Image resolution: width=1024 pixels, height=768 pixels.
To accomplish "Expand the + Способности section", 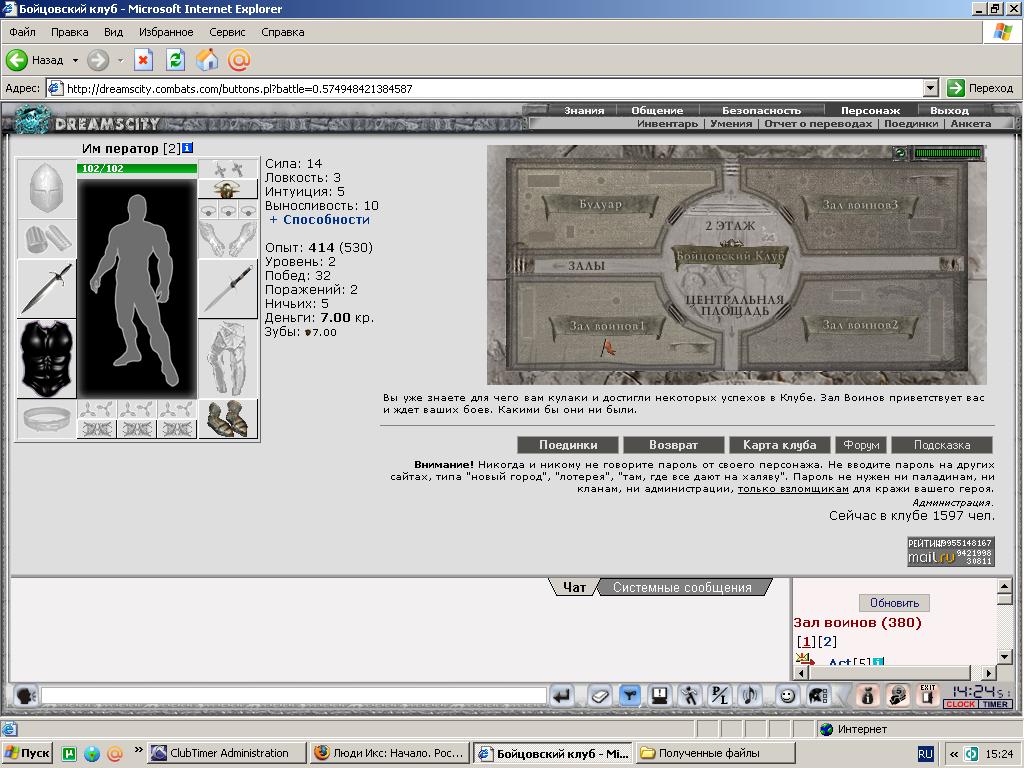I will coord(320,220).
